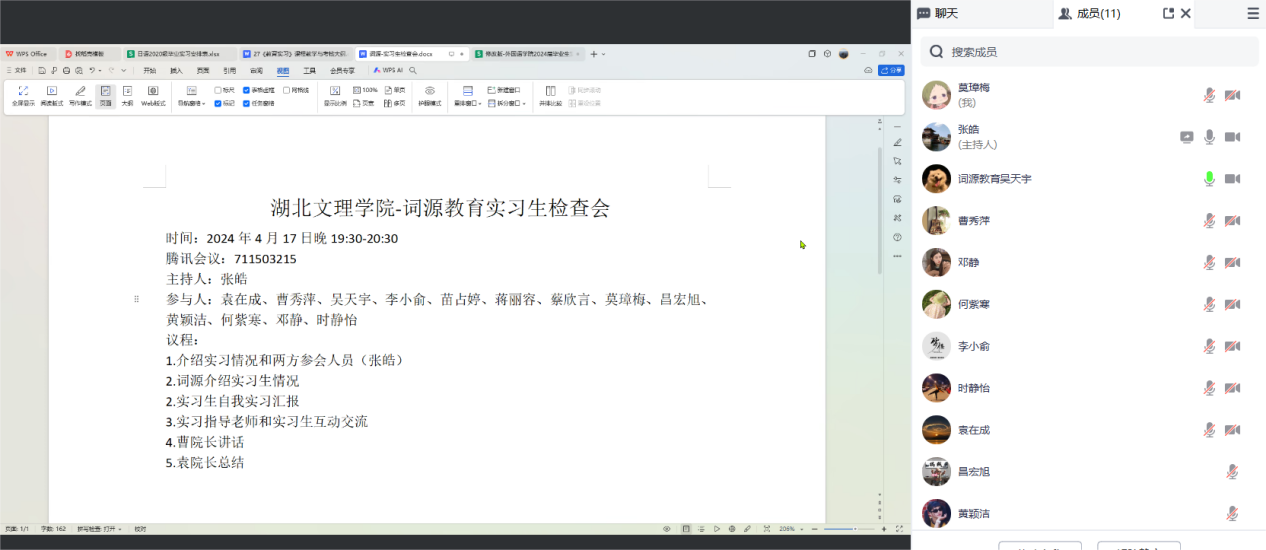Toggle microphone for 词源教育吴天宇

coord(1209,179)
